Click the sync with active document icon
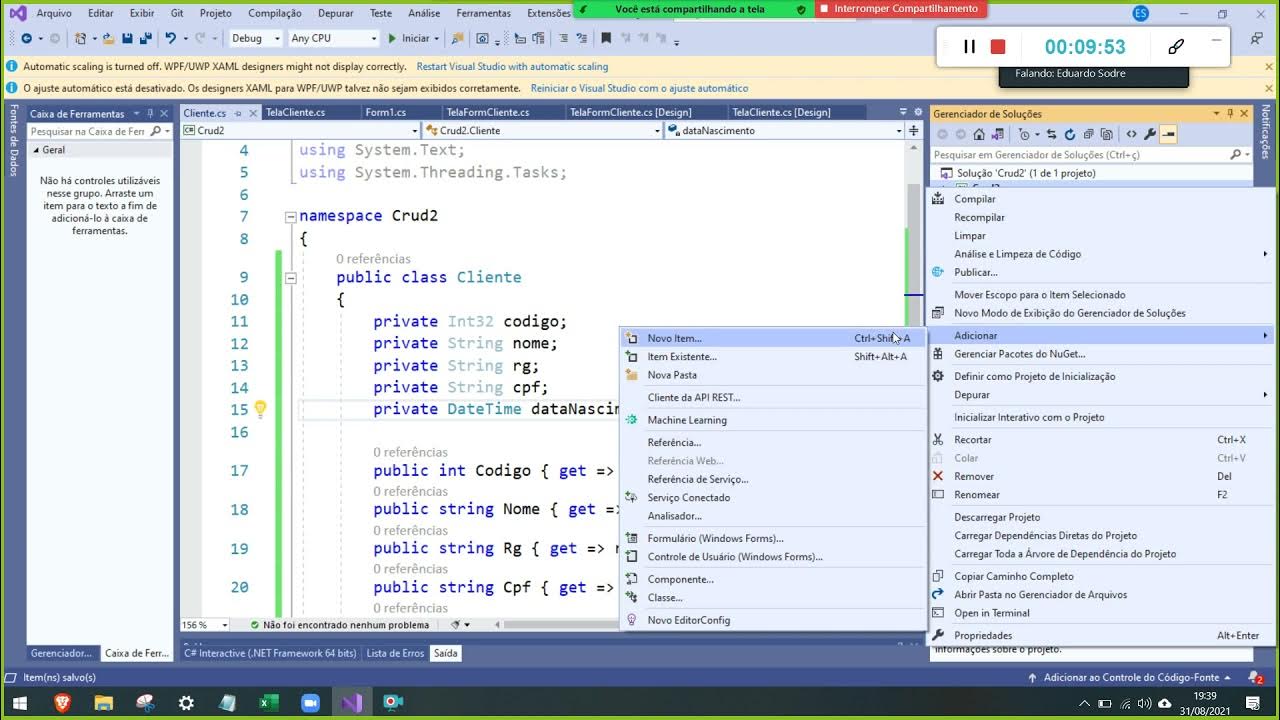The image size is (1280, 720). click(1051, 134)
